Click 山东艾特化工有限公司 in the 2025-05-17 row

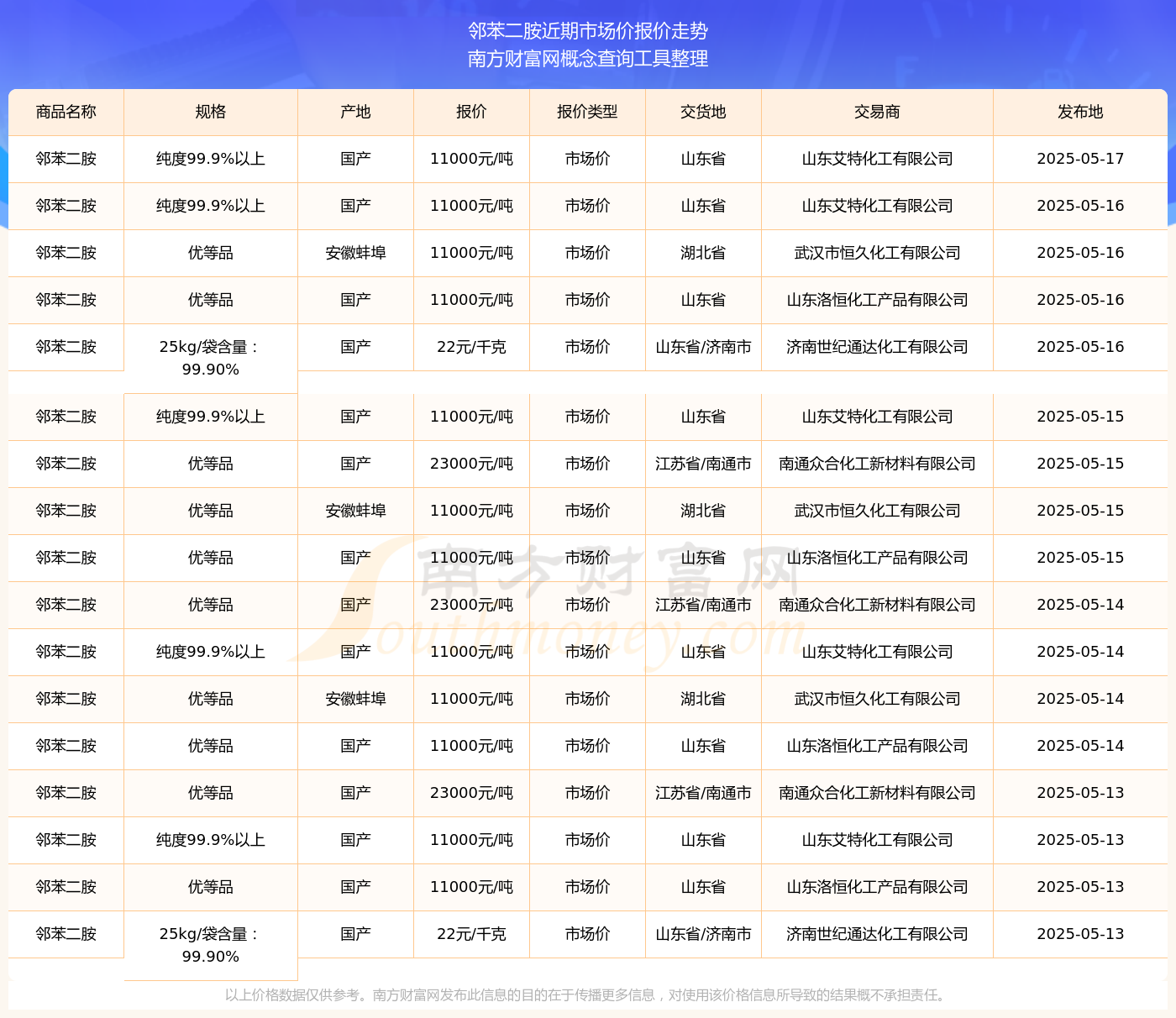click(x=878, y=159)
